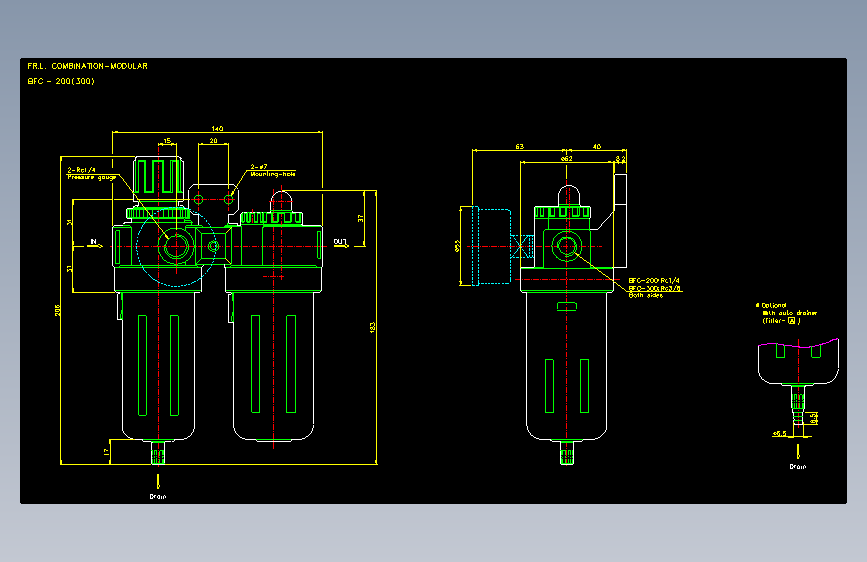The height and width of the screenshot is (562, 867).
Task: Select the 'BFC - 200(300)' model label
Action: point(61,81)
